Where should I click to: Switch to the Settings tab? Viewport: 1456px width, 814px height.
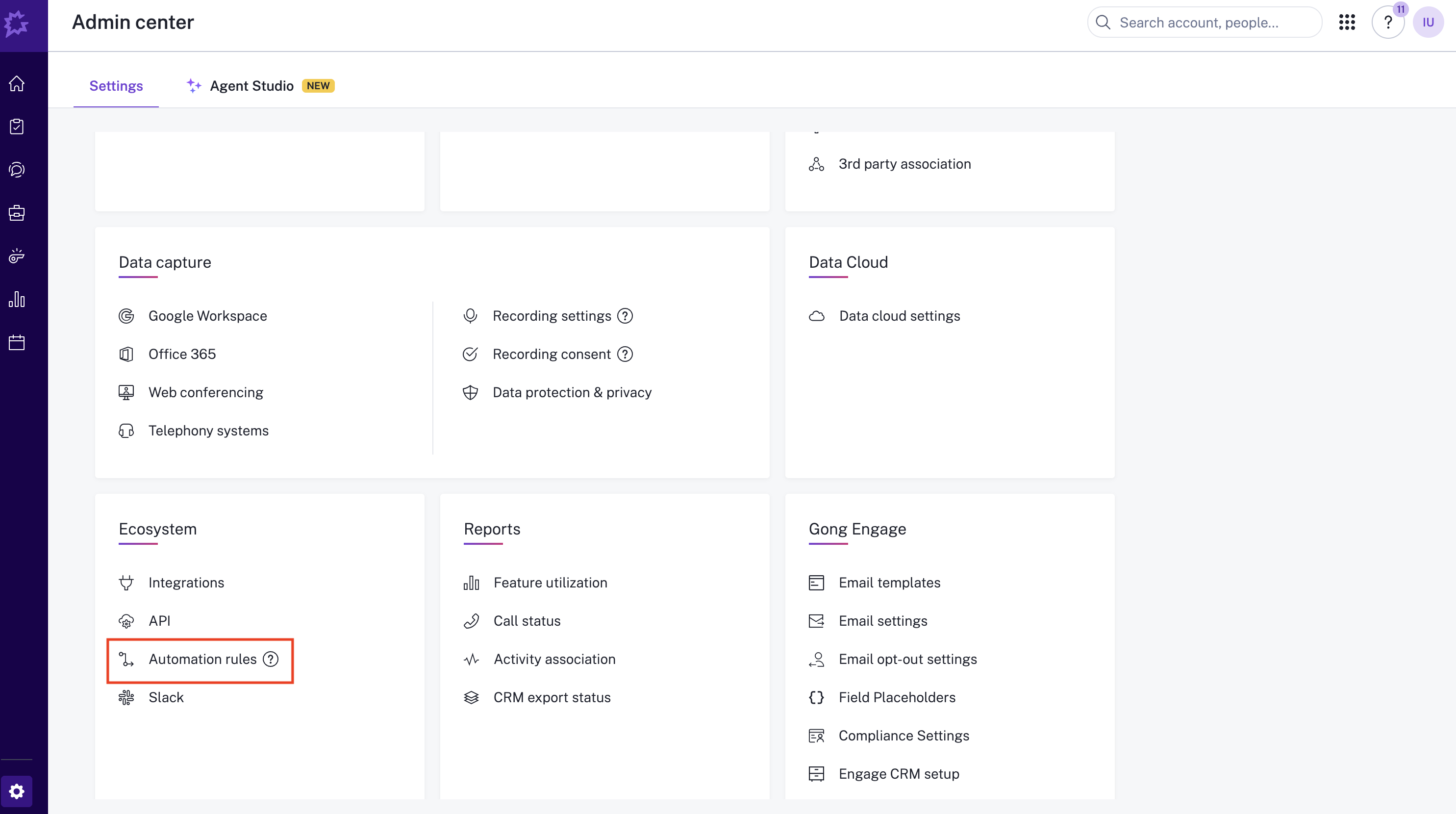116,86
